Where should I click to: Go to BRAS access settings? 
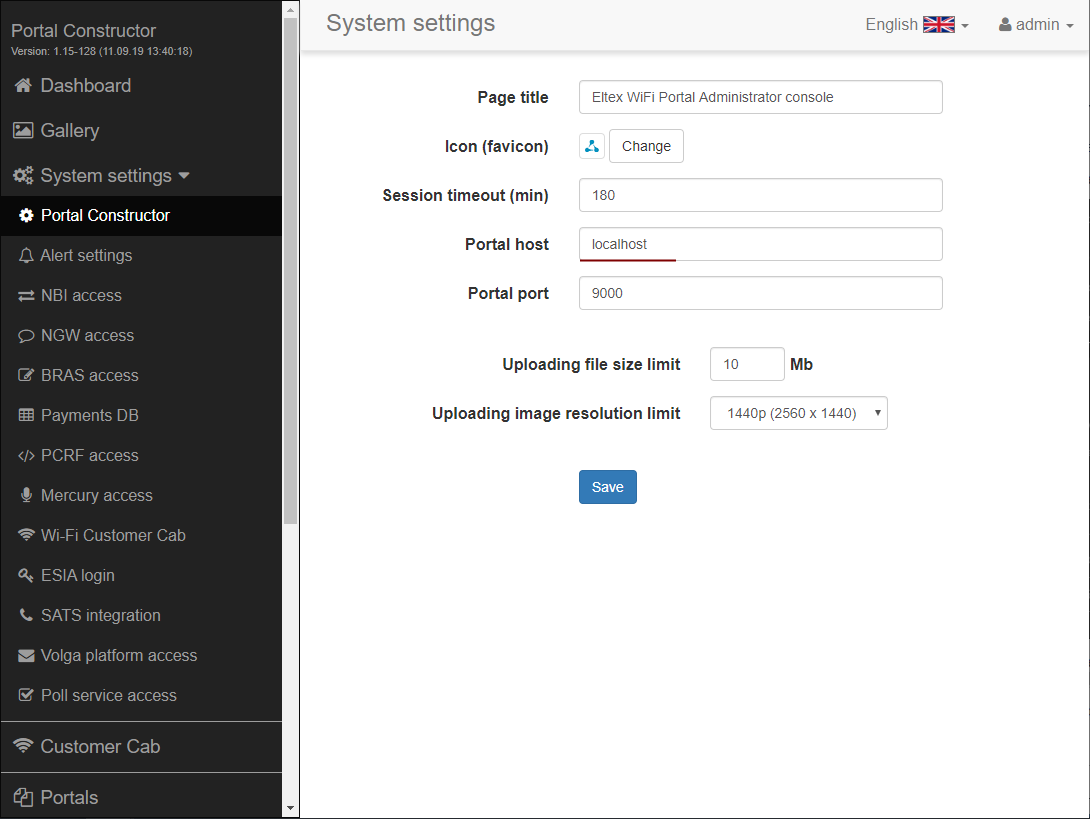click(x=89, y=376)
